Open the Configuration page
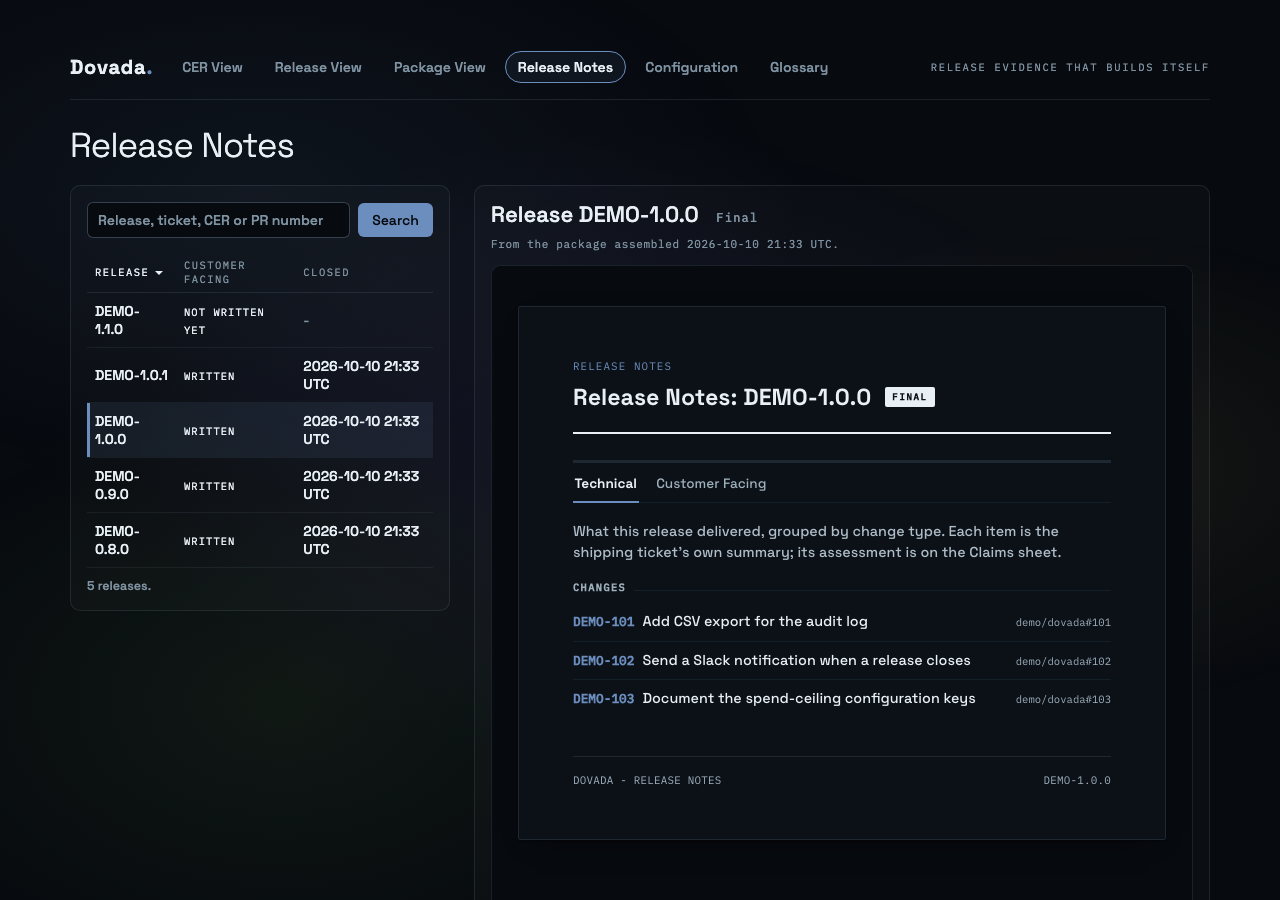 (x=691, y=67)
